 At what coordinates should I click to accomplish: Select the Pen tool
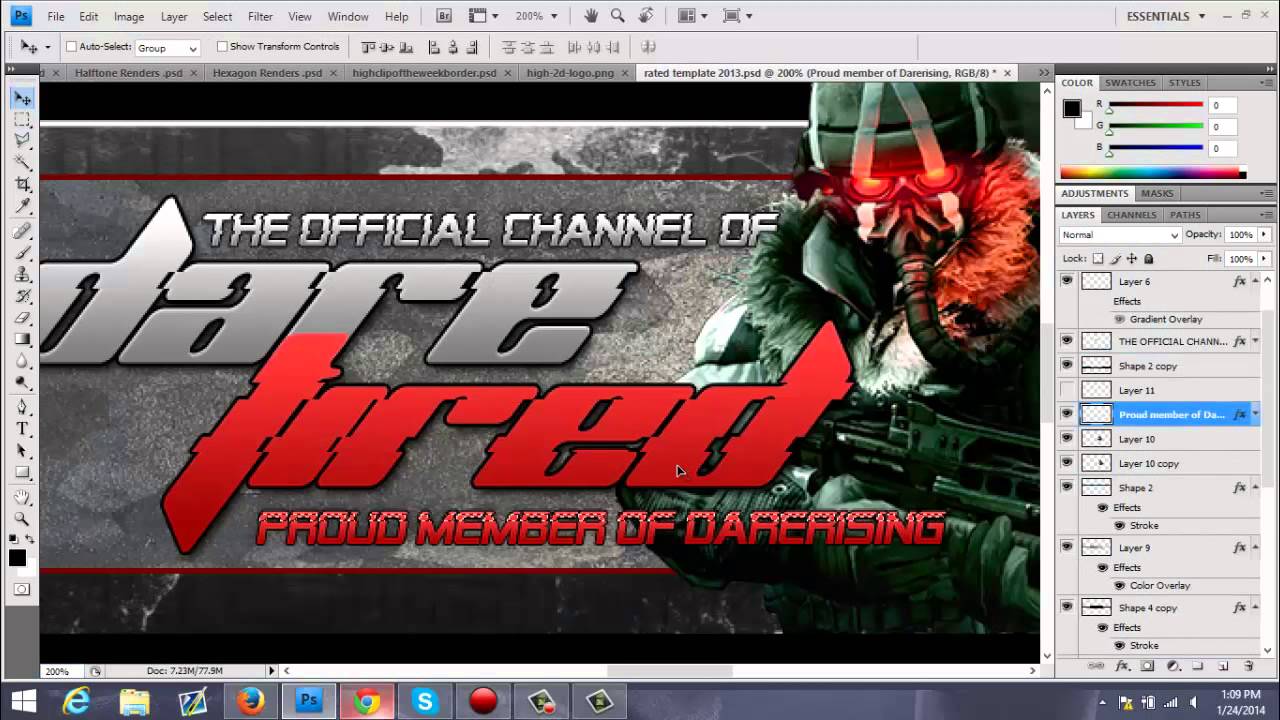[x=22, y=407]
